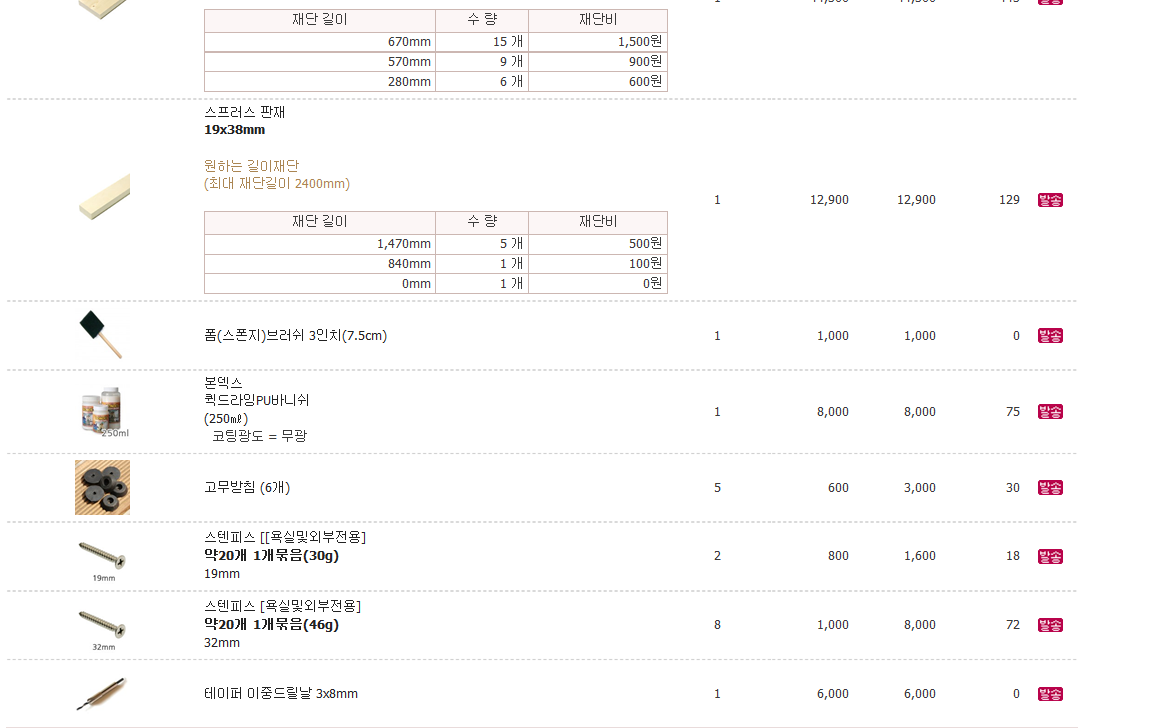
Task: Click the 약20개 1개묶음(30g) screw title
Action: pos(271,556)
